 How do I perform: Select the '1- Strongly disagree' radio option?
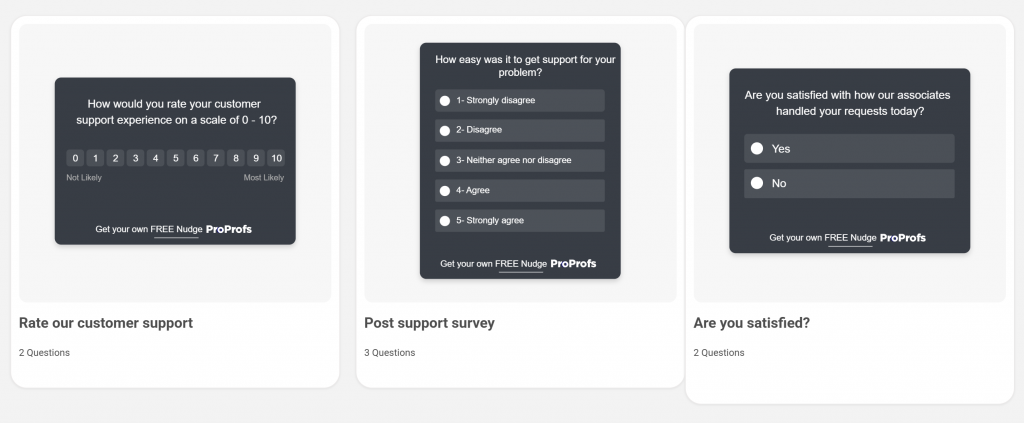click(444, 101)
